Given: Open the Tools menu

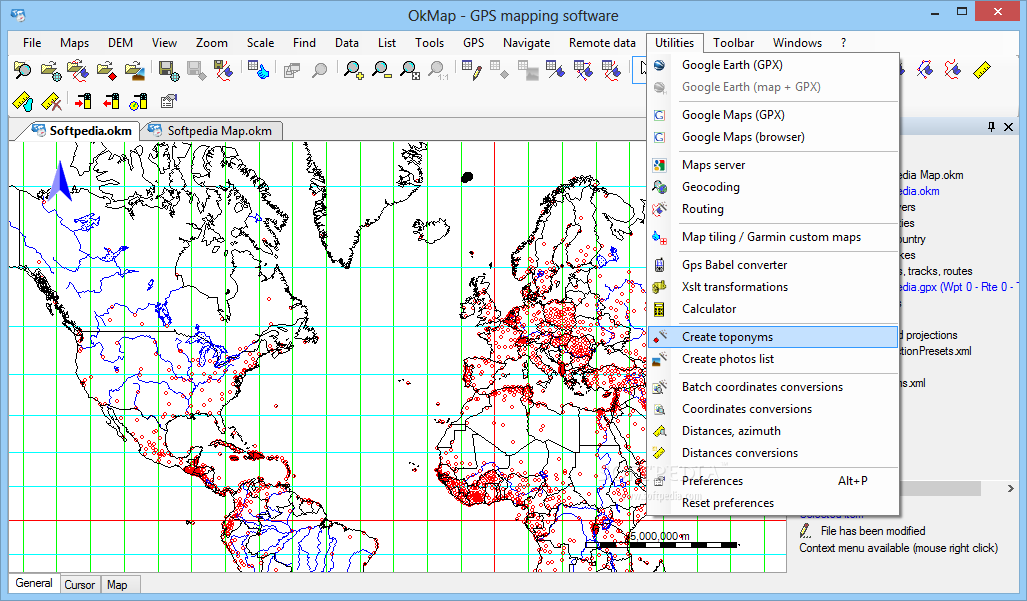Looking at the screenshot, I should (x=429, y=43).
